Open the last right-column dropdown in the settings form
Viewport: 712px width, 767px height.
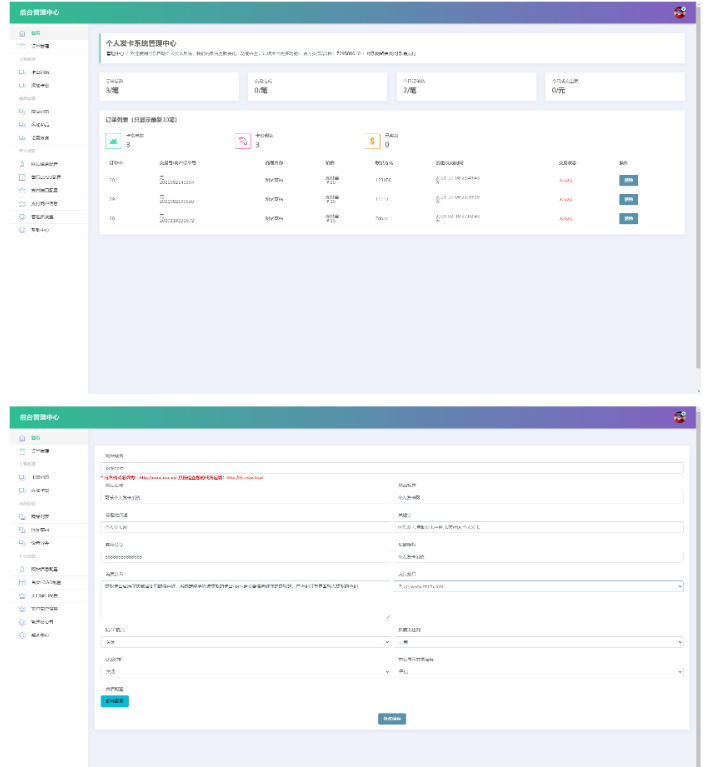540,672
